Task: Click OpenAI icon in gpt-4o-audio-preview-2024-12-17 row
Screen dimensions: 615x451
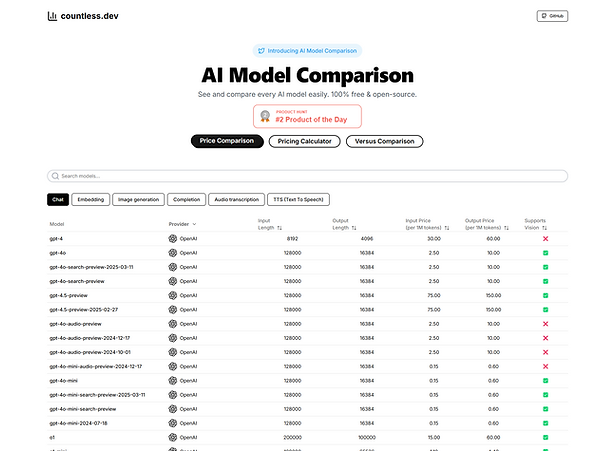Action: [x=173, y=338]
